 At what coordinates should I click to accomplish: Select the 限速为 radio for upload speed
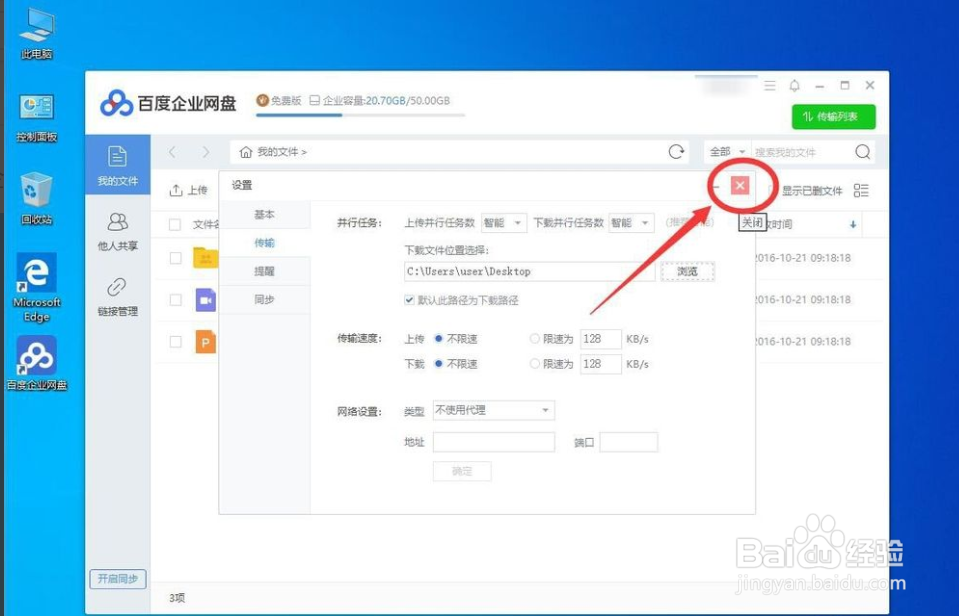(535, 338)
